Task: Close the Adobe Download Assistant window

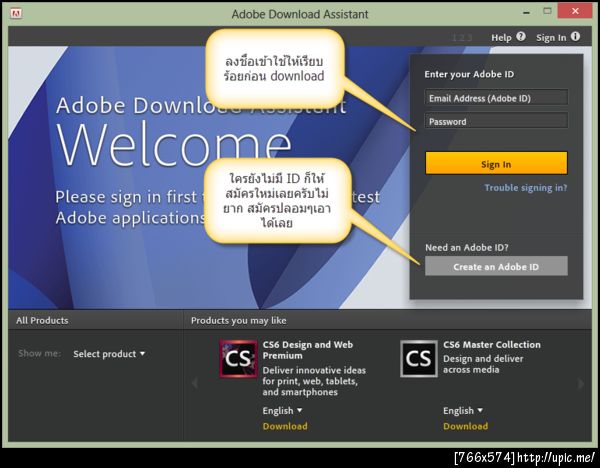Action: pos(575,11)
